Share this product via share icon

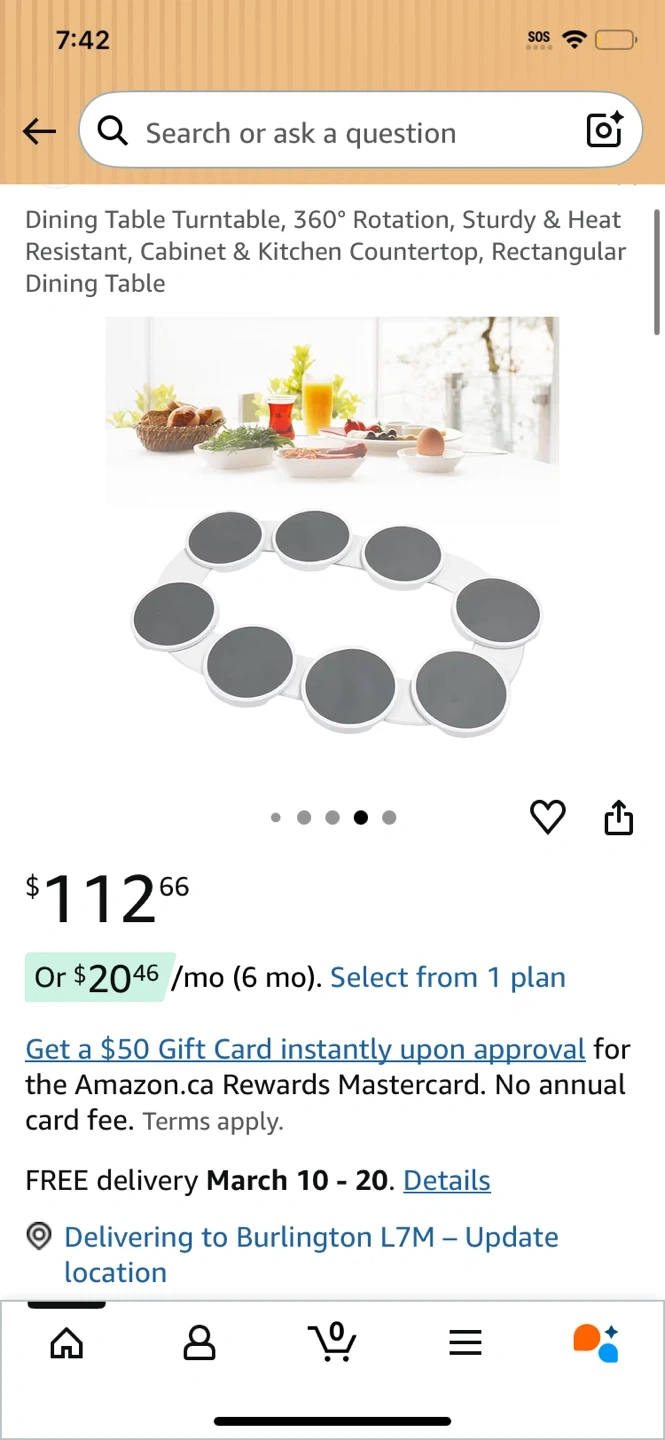pos(619,816)
